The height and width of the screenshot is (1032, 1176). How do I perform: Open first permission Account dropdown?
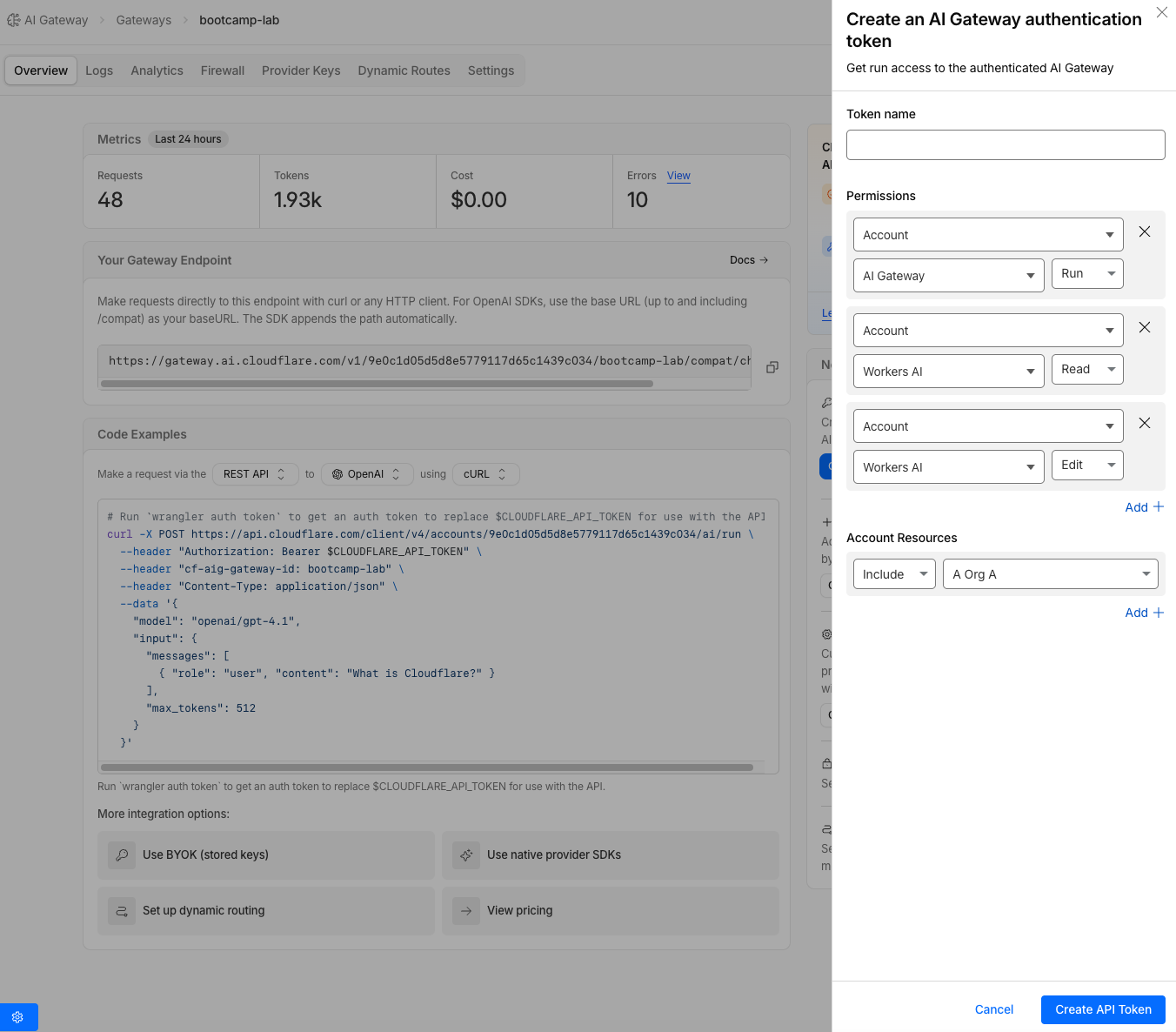(988, 235)
